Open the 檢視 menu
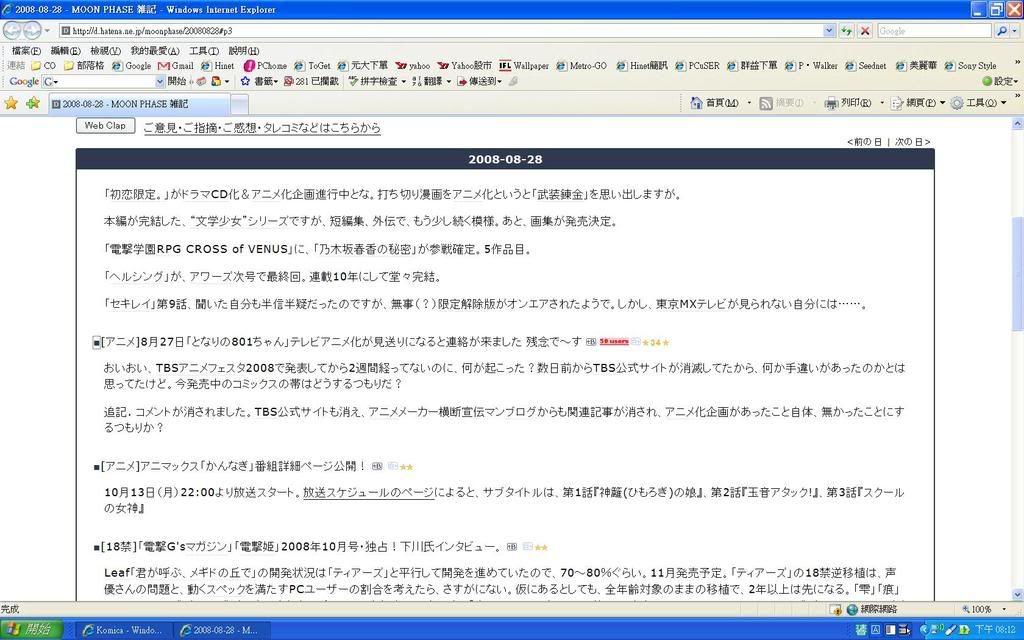Viewport: 1024px width, 640px height. pos(105,51)
